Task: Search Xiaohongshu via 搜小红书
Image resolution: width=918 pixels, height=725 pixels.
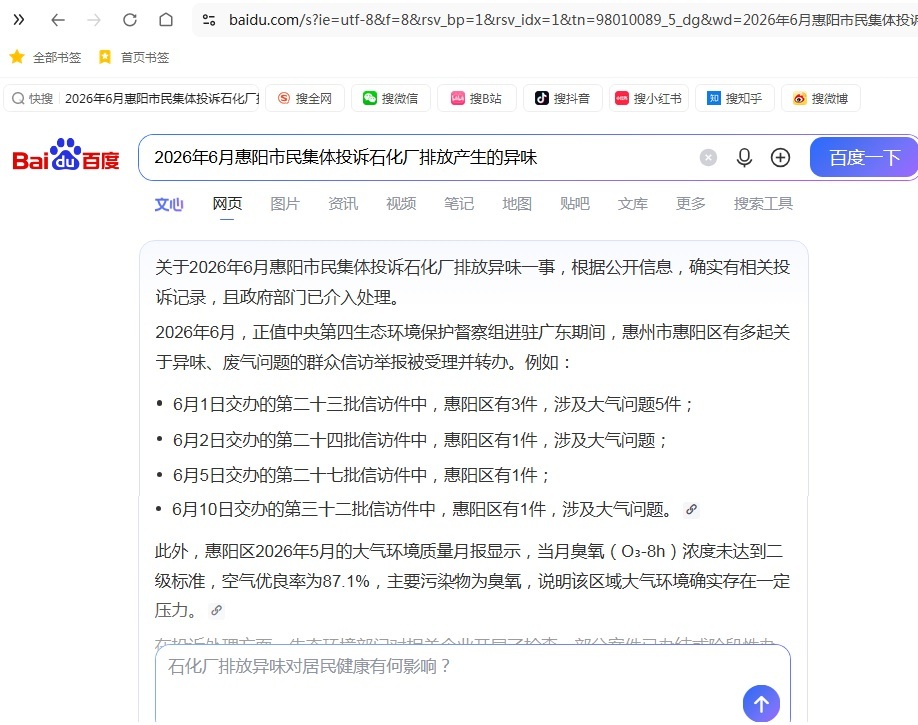Action: [649, 98]
